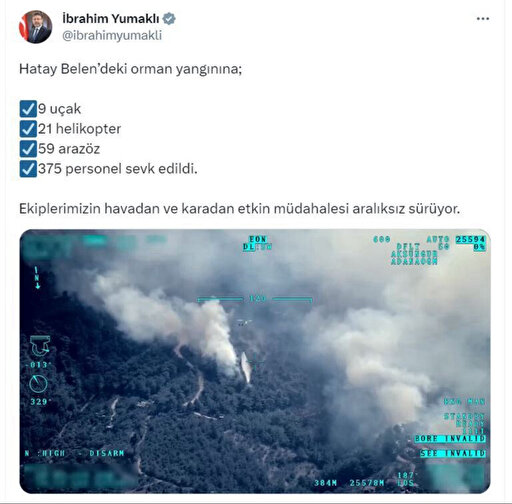This screenshot has height=504, width=512.
Task: Click the SEE INVALID label in image
Action: [453, 453]
